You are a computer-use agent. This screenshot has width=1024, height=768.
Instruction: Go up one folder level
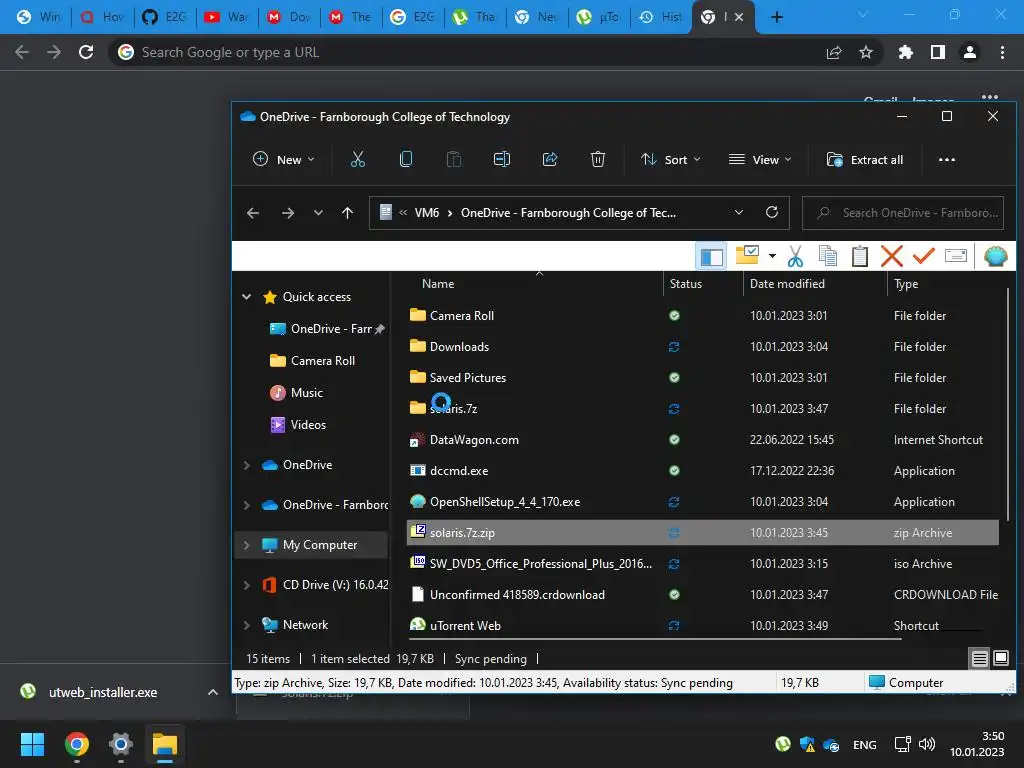tap(347, 213)
